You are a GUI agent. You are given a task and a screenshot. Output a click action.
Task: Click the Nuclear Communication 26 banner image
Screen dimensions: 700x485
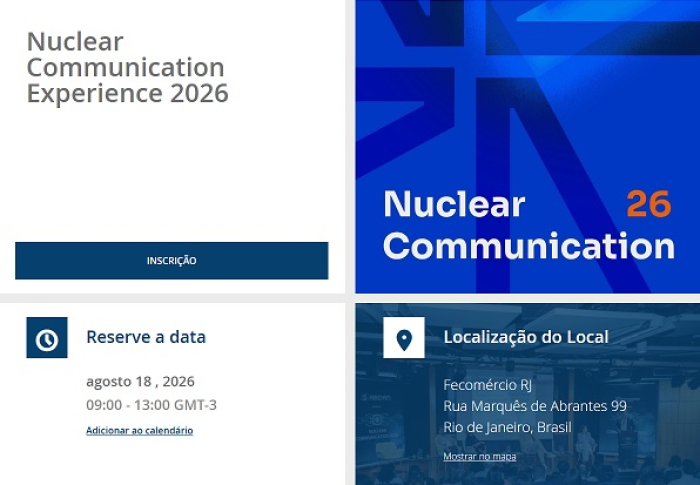pyautogui.click(x=528, y=146)
